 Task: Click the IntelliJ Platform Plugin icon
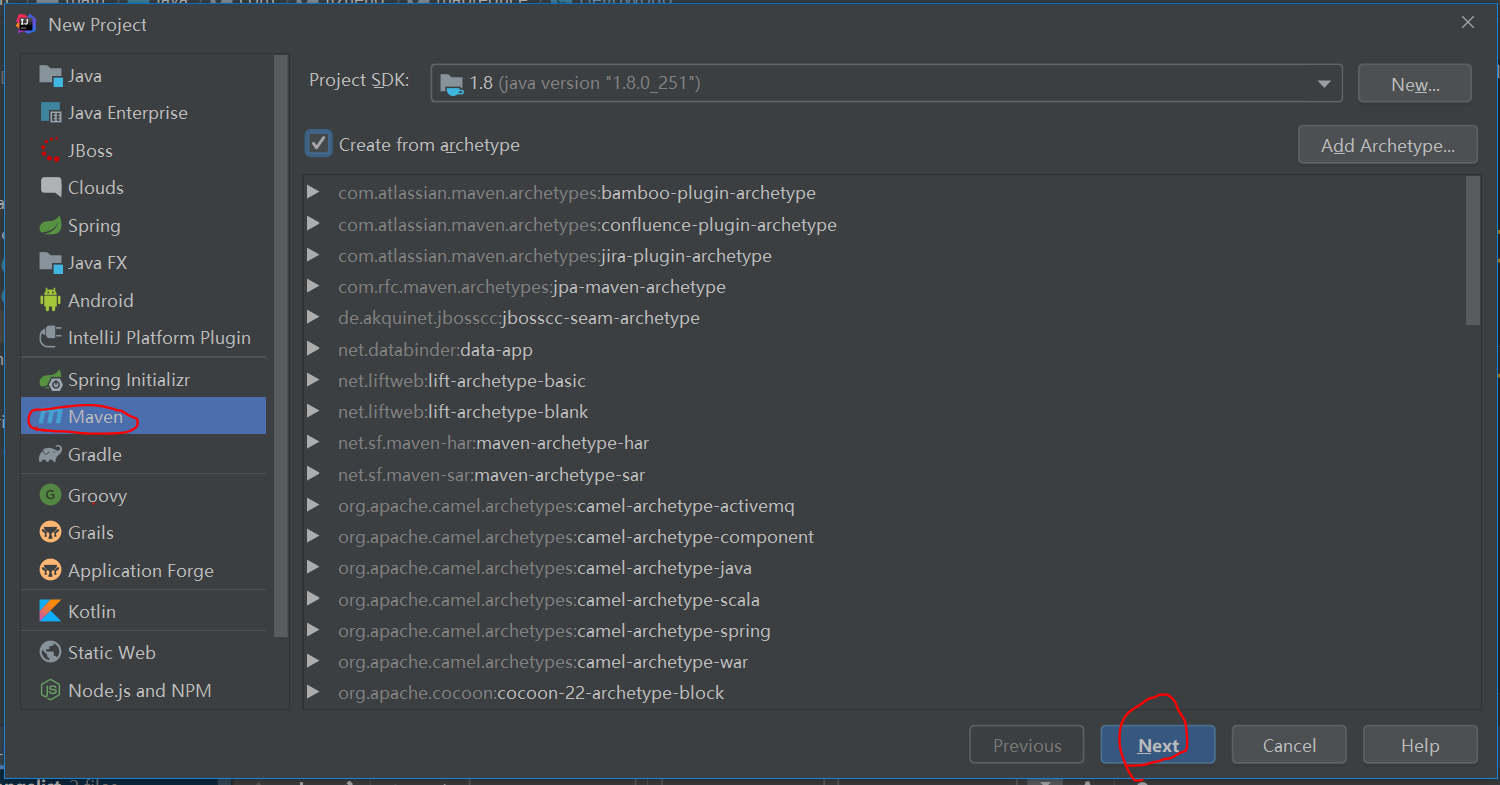click(50, 338)
